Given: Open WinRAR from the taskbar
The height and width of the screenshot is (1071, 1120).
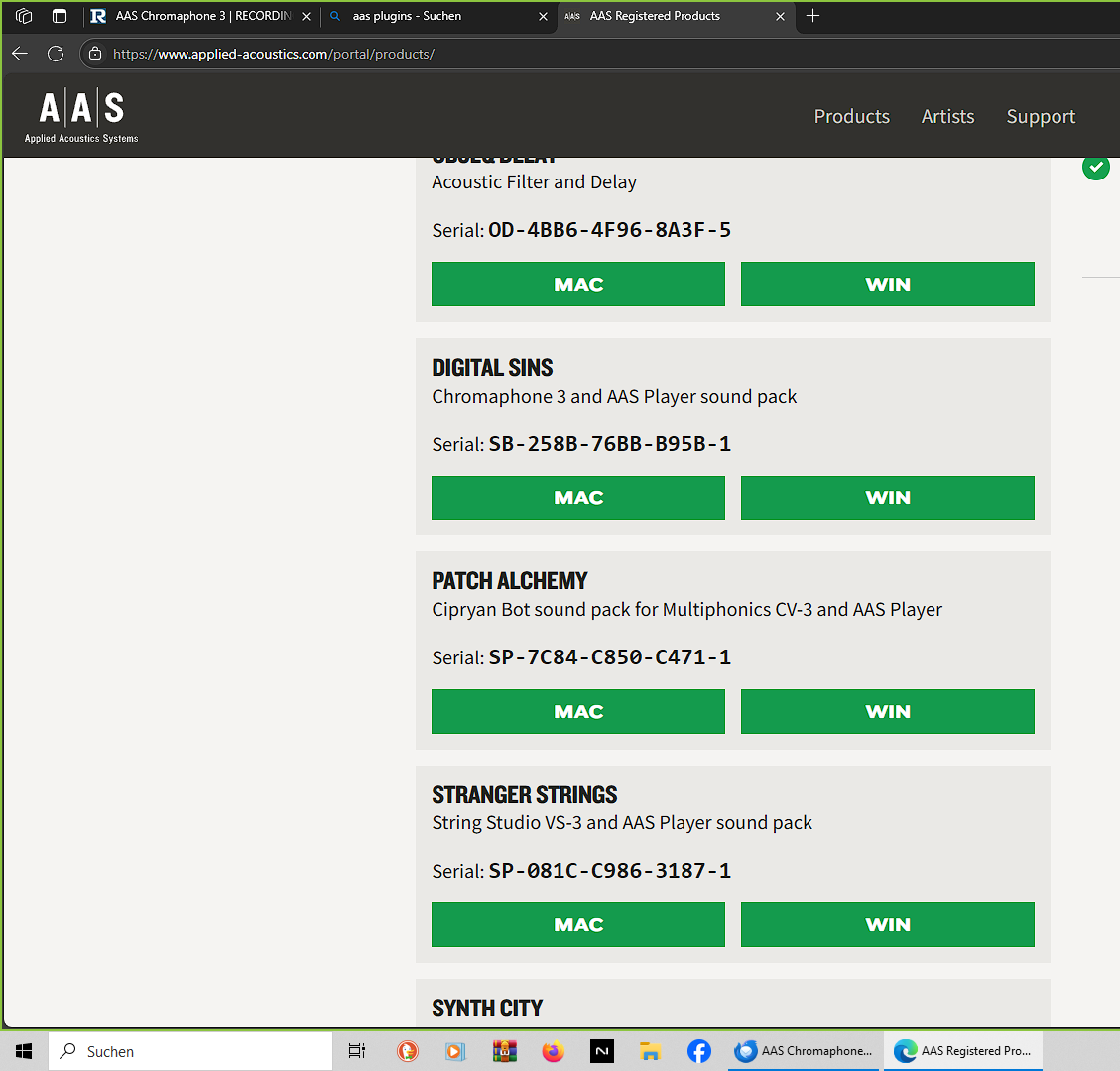Looking at the screenshot, I should [x=504, y=1051].
